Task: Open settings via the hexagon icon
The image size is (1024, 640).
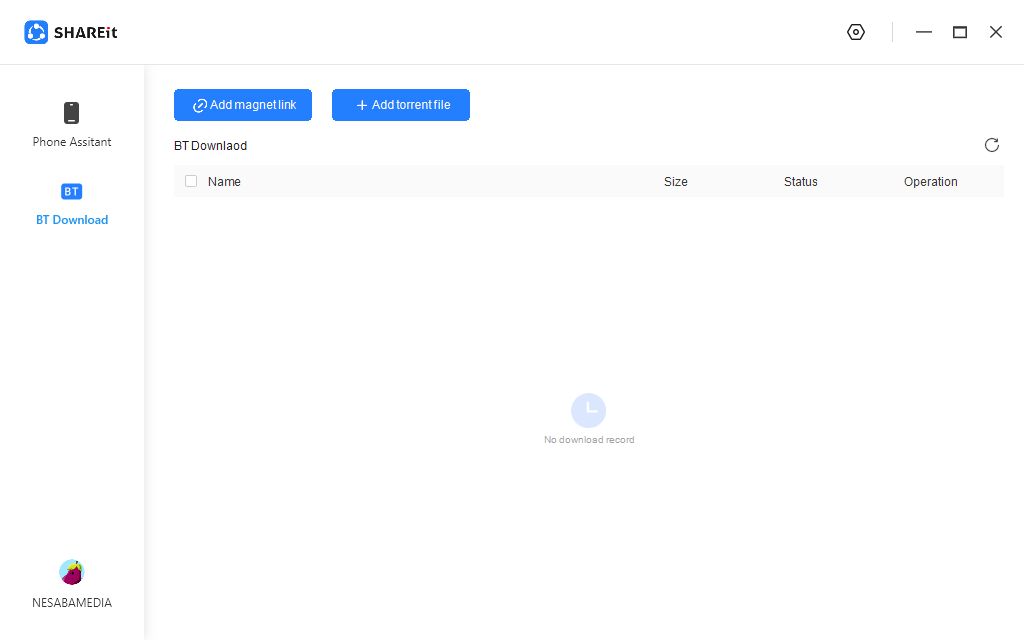Action: click(855, 32)
